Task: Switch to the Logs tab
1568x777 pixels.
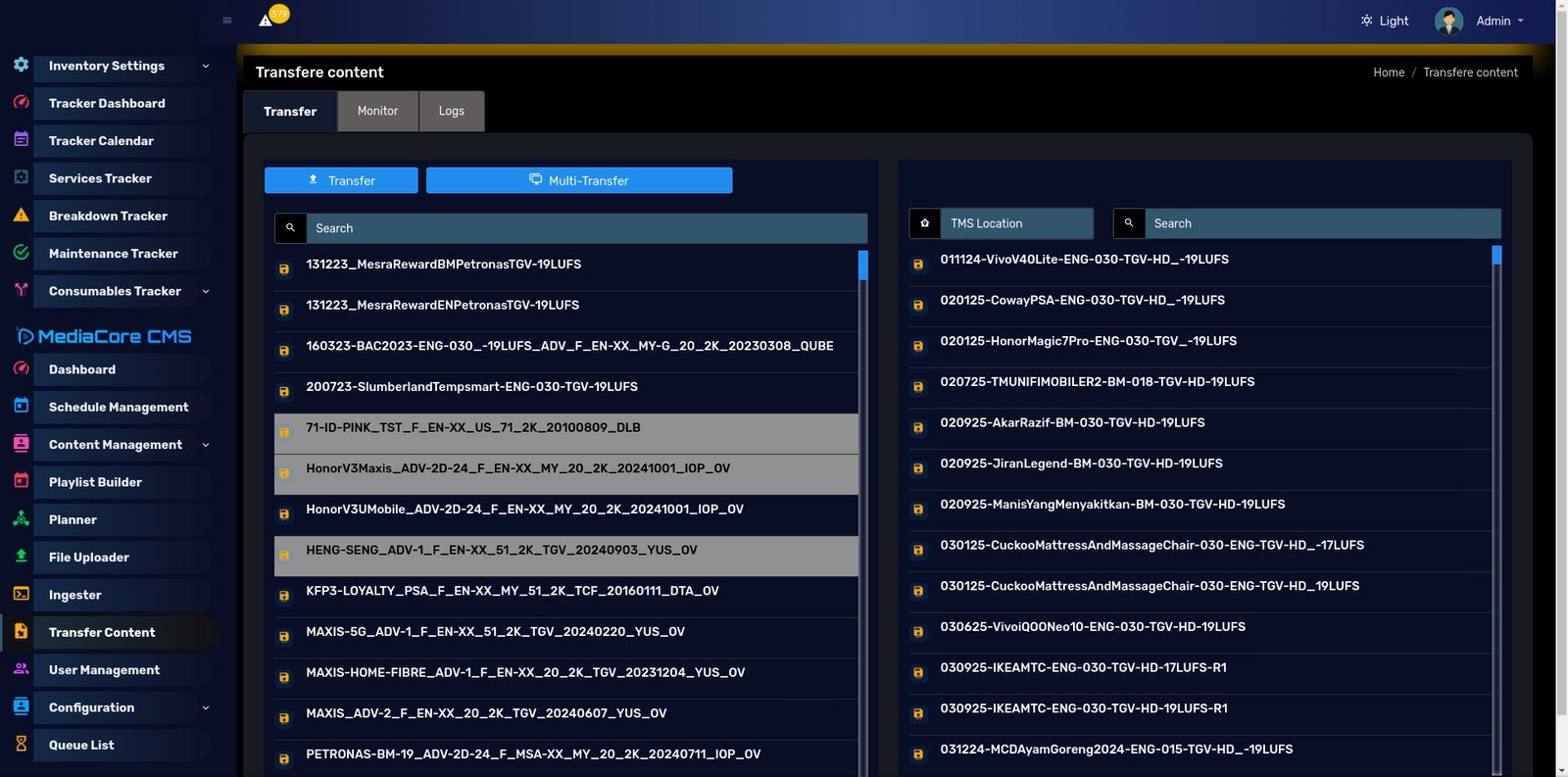Action: coord(452,111)
